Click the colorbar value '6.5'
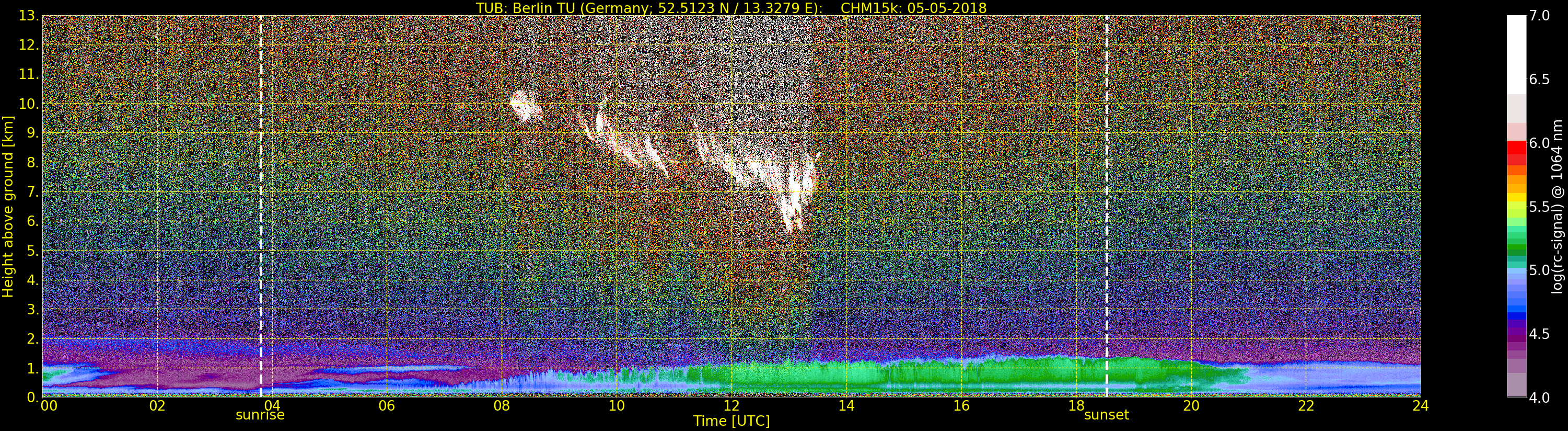The height and width of the screenshot is (431, 1568). click(1539, 80)
